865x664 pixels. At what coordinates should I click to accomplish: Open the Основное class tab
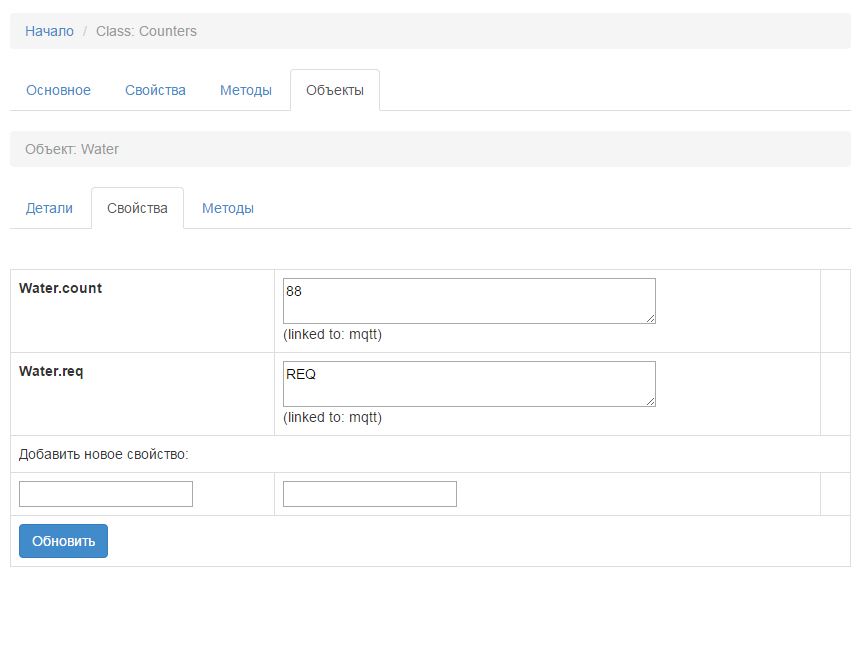click(58, 90)
